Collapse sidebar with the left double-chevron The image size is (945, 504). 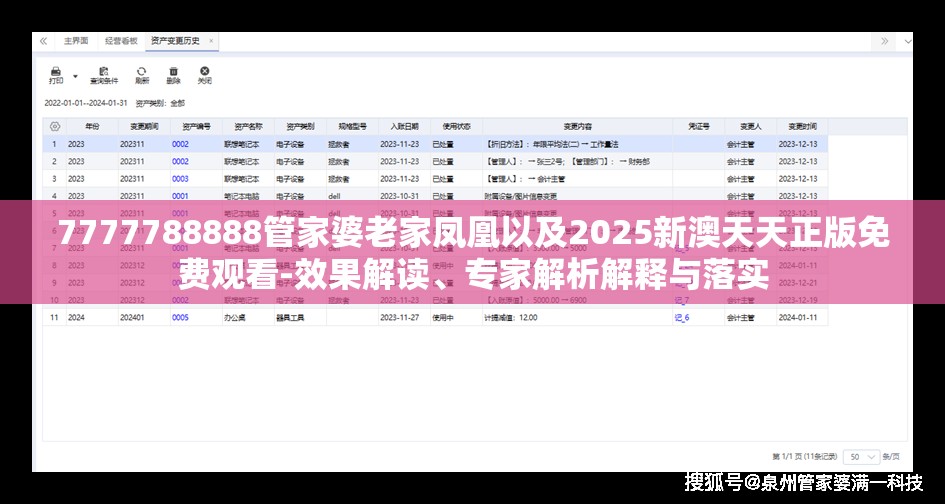pos(43,41)
